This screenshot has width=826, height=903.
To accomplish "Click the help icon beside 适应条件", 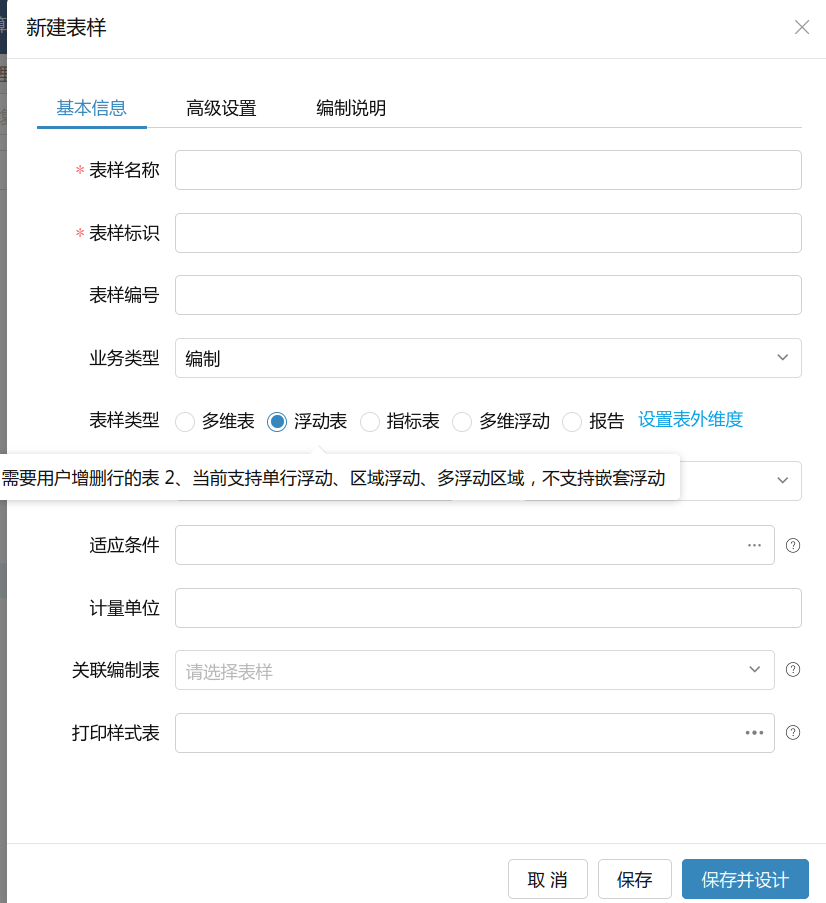I will [x=793, y=545].
